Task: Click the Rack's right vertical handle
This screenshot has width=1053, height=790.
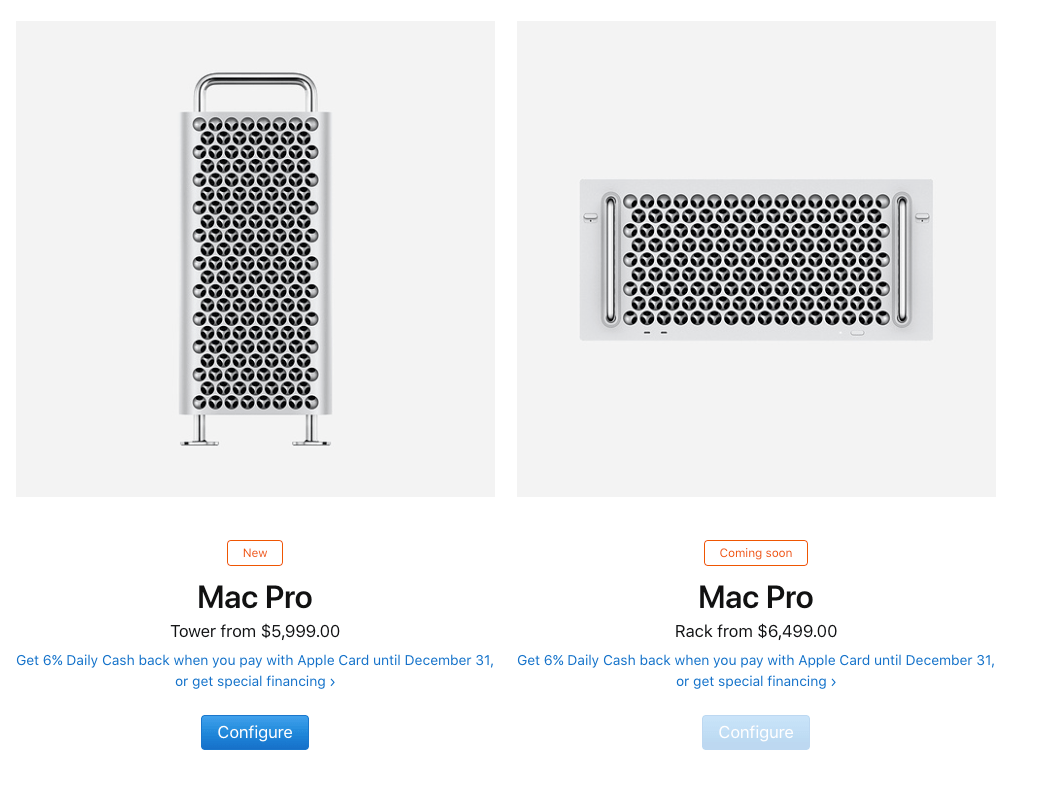Action: click(902, 259)
